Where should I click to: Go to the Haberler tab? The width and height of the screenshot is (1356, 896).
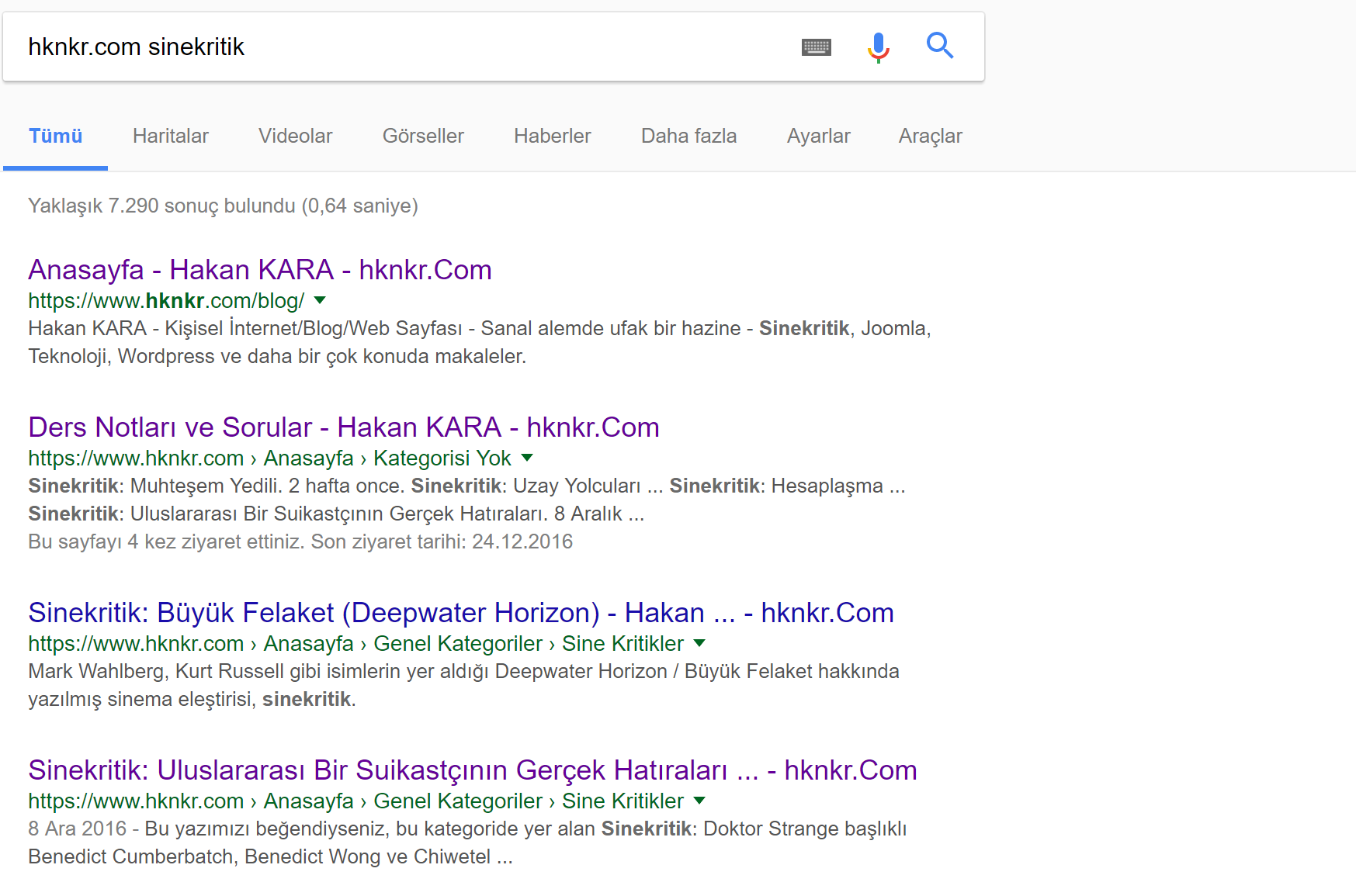(552, 136)
